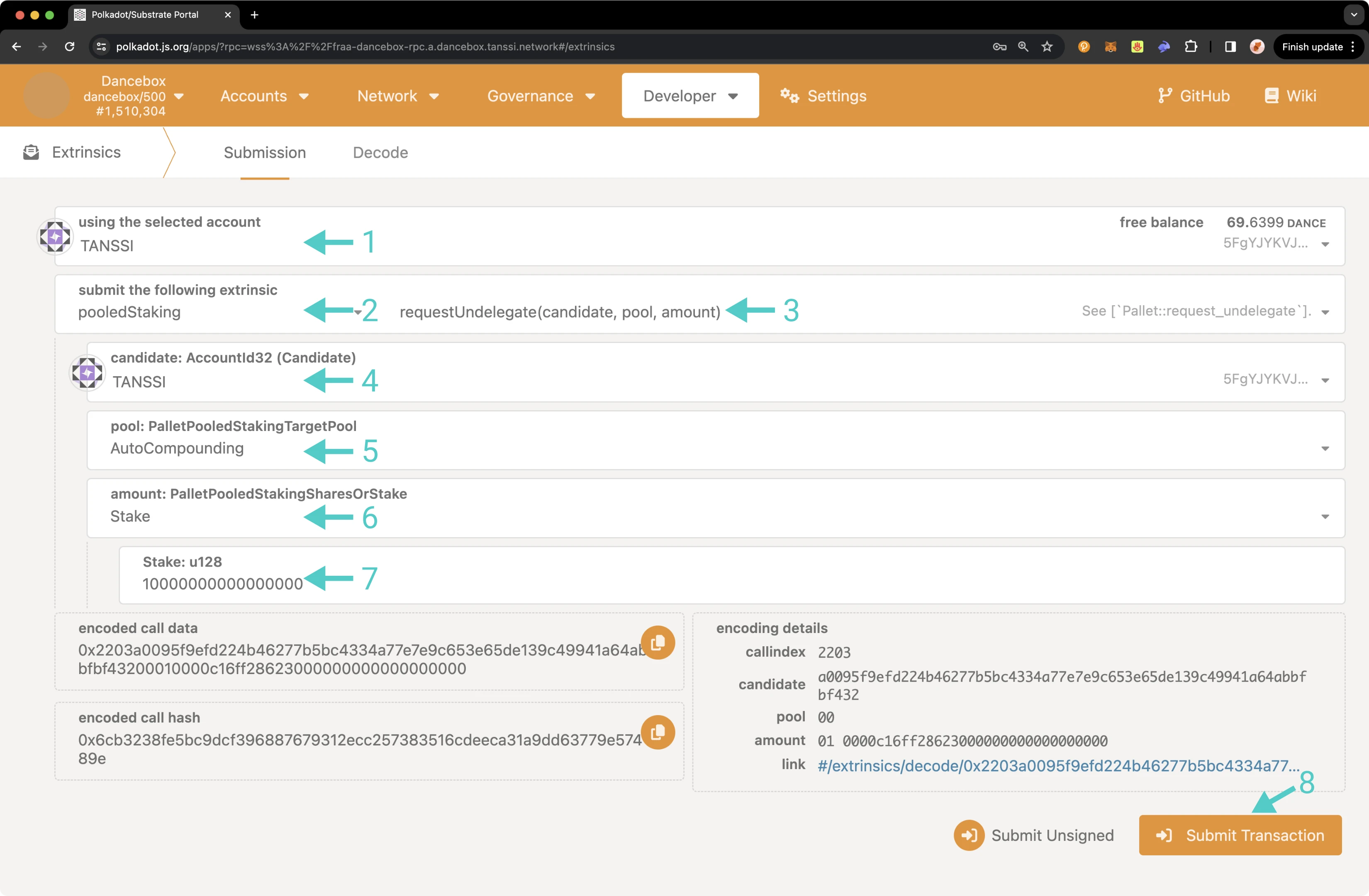
Task: Click the Dancebox chain logo circle
Action: click(x=46, y=95)
